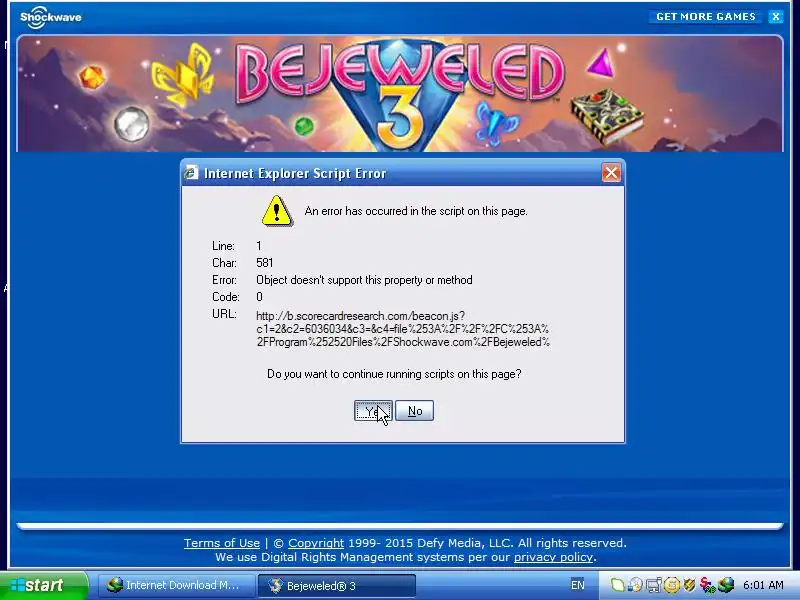Viewport: 800px width, 600px height.
Task: Click the red S tray icon
Action: [708, 585]
